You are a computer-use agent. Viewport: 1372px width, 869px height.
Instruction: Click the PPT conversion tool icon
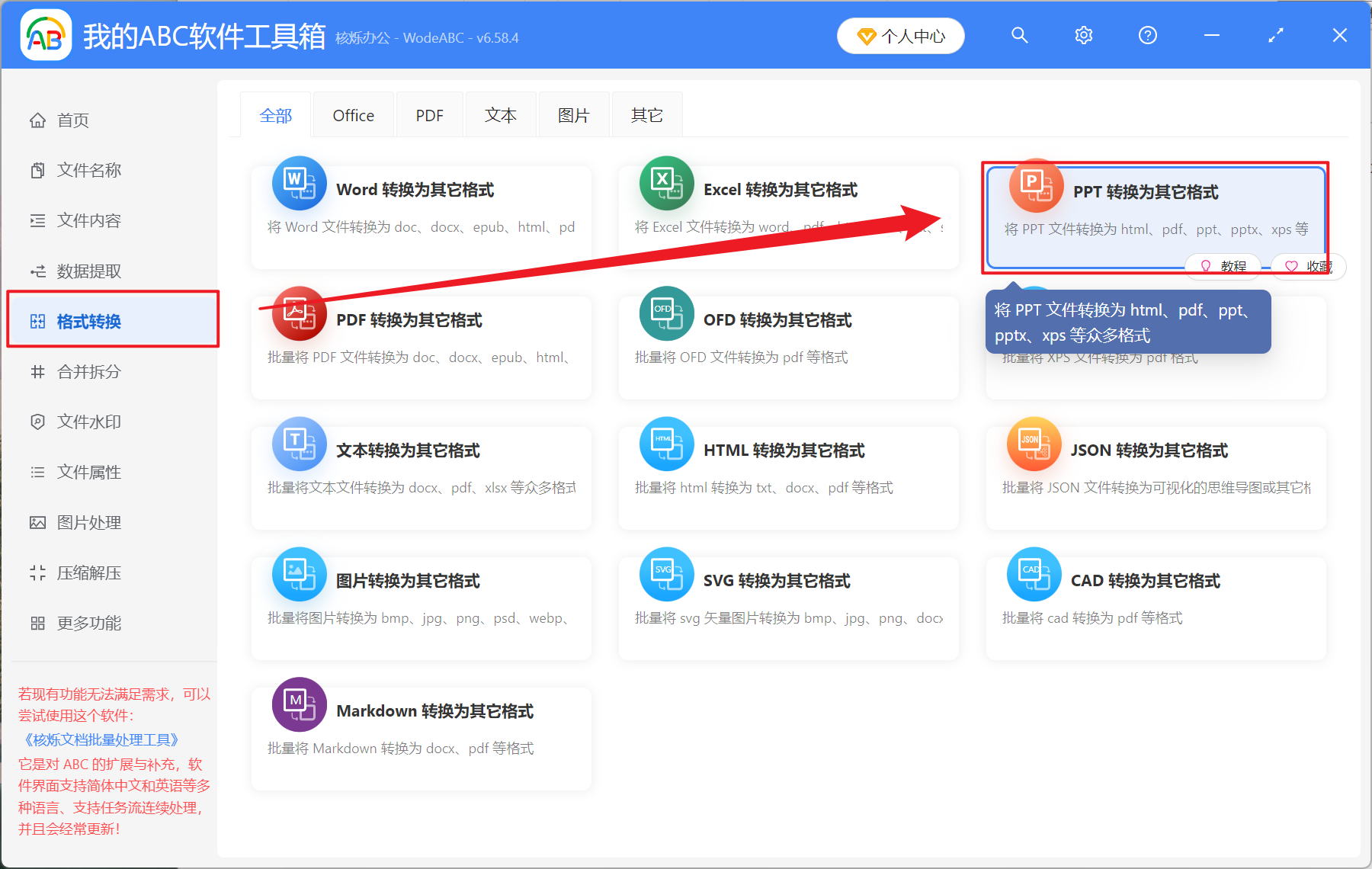1035,185
